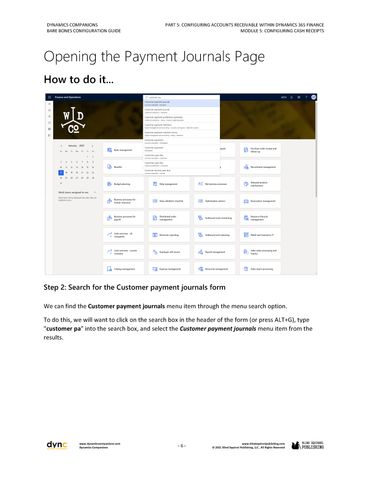Choose Customer invoices past due result
Image resolution: width=371 pixels, height=480 pixels.
pyautogui.click(x=181, y=172)
